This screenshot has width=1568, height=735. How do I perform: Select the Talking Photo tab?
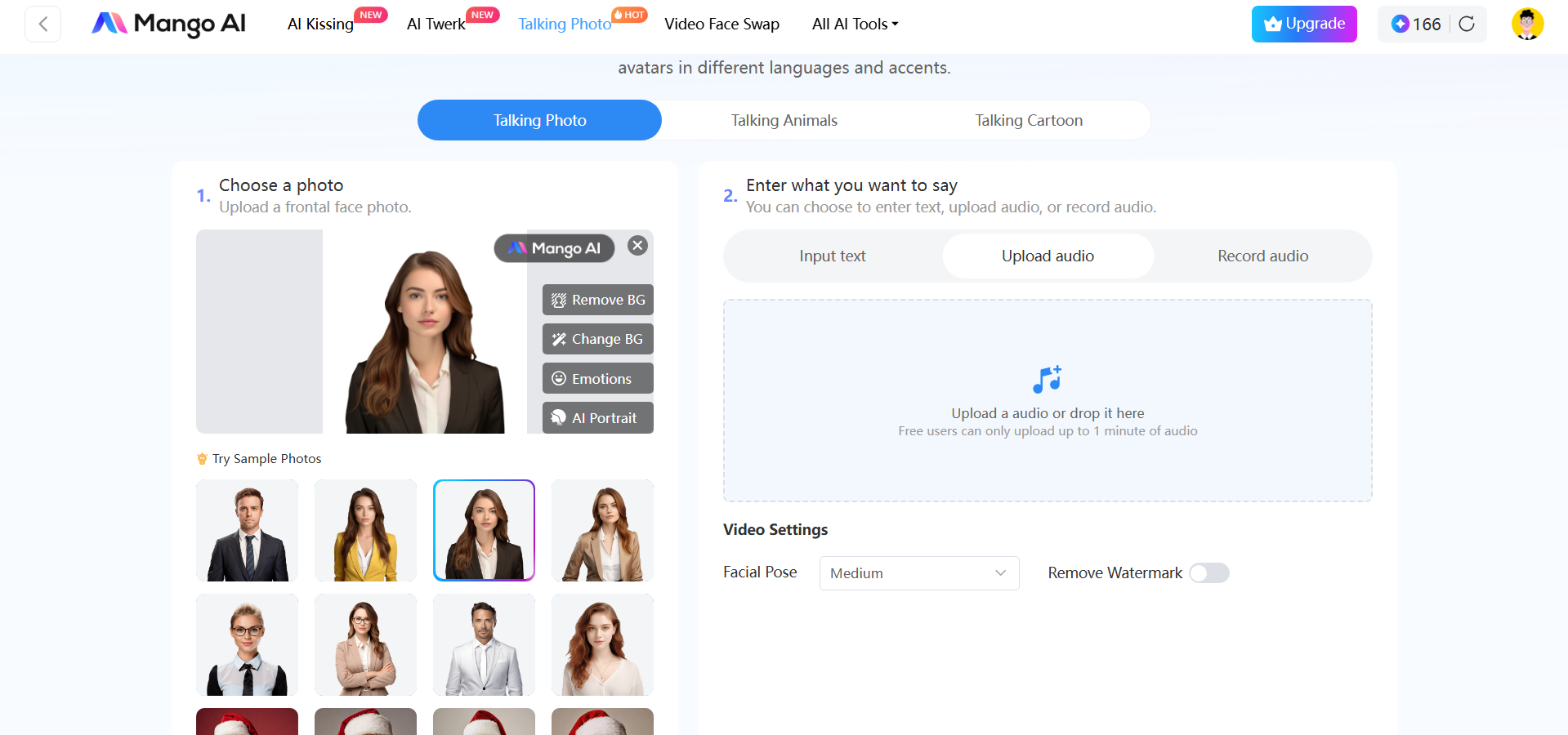[539, 120]
